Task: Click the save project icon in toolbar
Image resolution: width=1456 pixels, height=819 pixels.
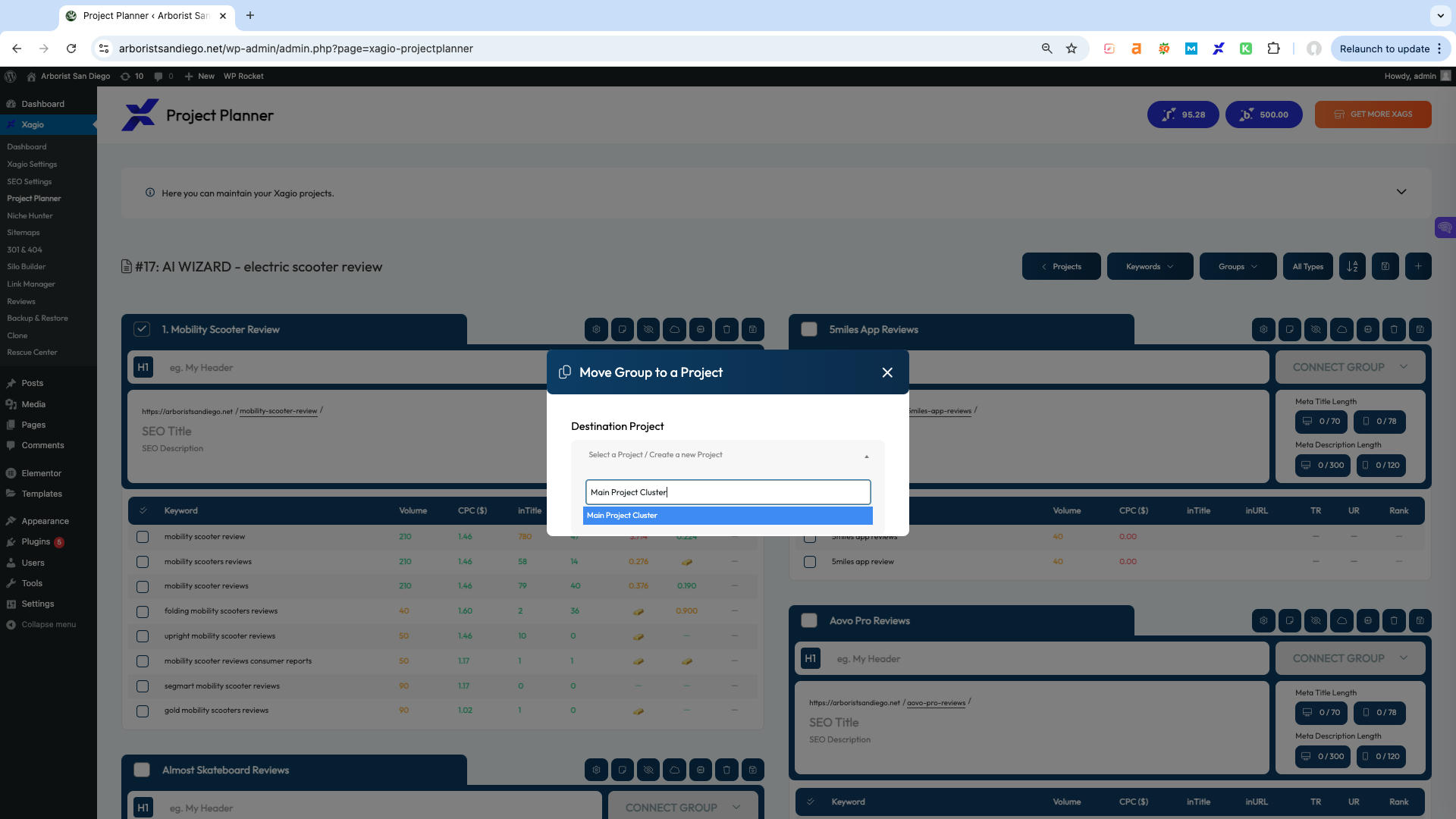Action: [x=1385, y=267]
